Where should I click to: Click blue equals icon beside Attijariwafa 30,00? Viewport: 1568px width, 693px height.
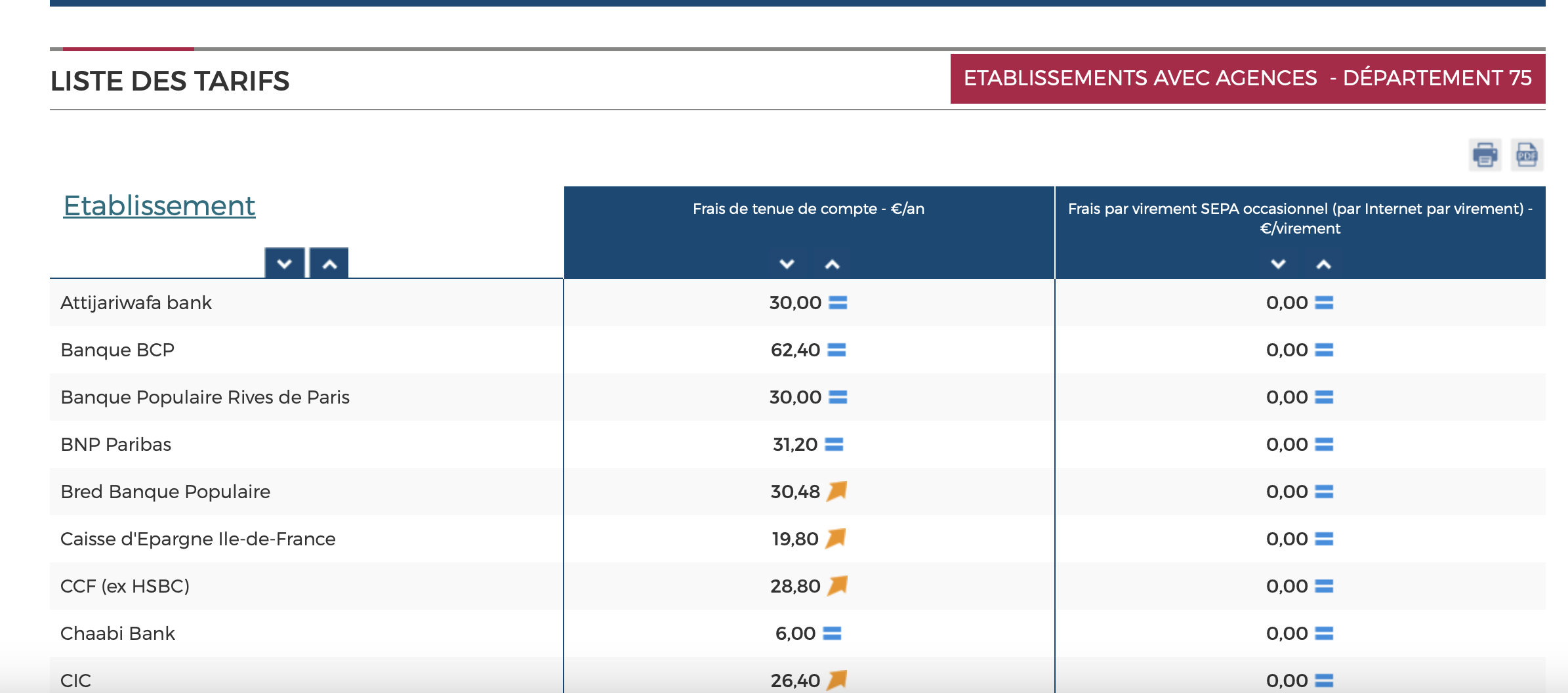click(x=838, y=303)
